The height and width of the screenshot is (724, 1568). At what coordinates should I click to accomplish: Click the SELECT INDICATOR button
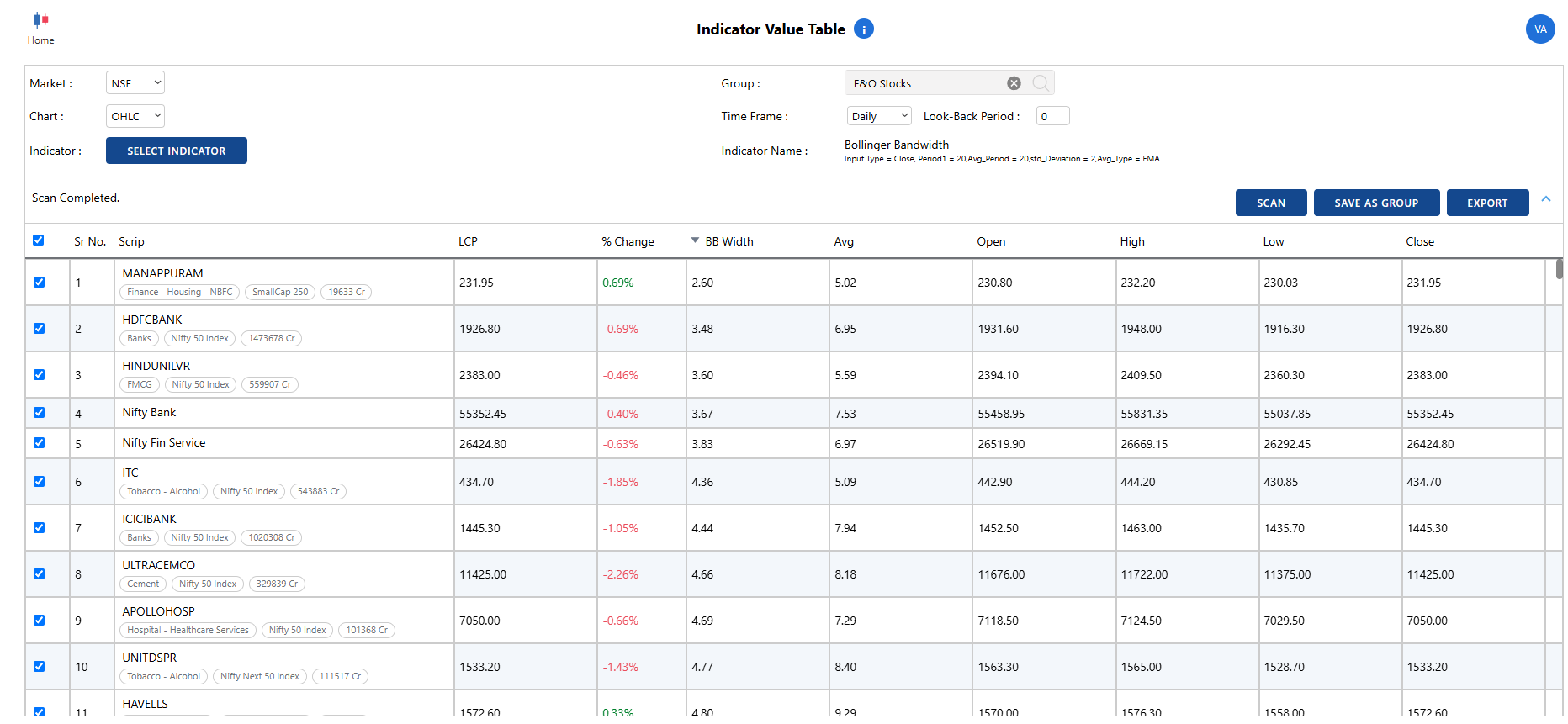(177, 151)
